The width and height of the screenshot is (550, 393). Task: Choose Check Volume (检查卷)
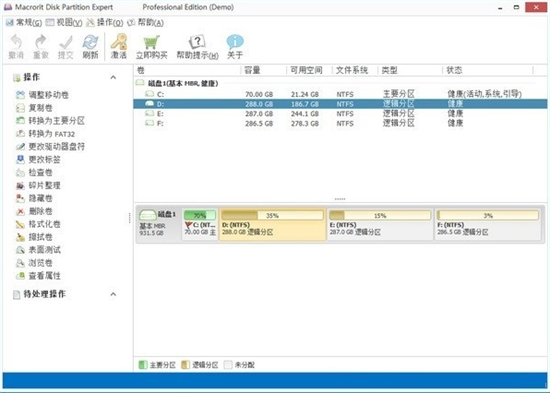click(x=34, y=172)
